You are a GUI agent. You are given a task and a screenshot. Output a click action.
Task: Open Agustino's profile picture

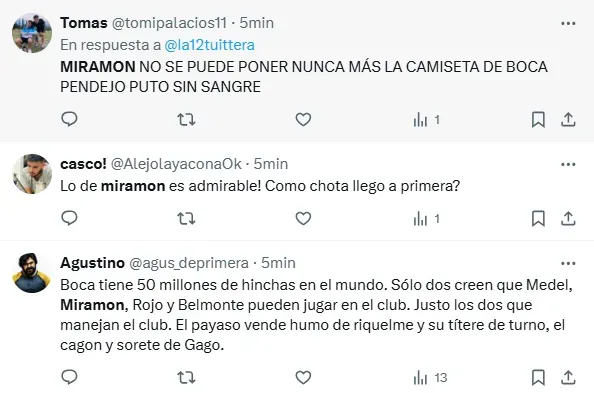[x=32, y=272]
